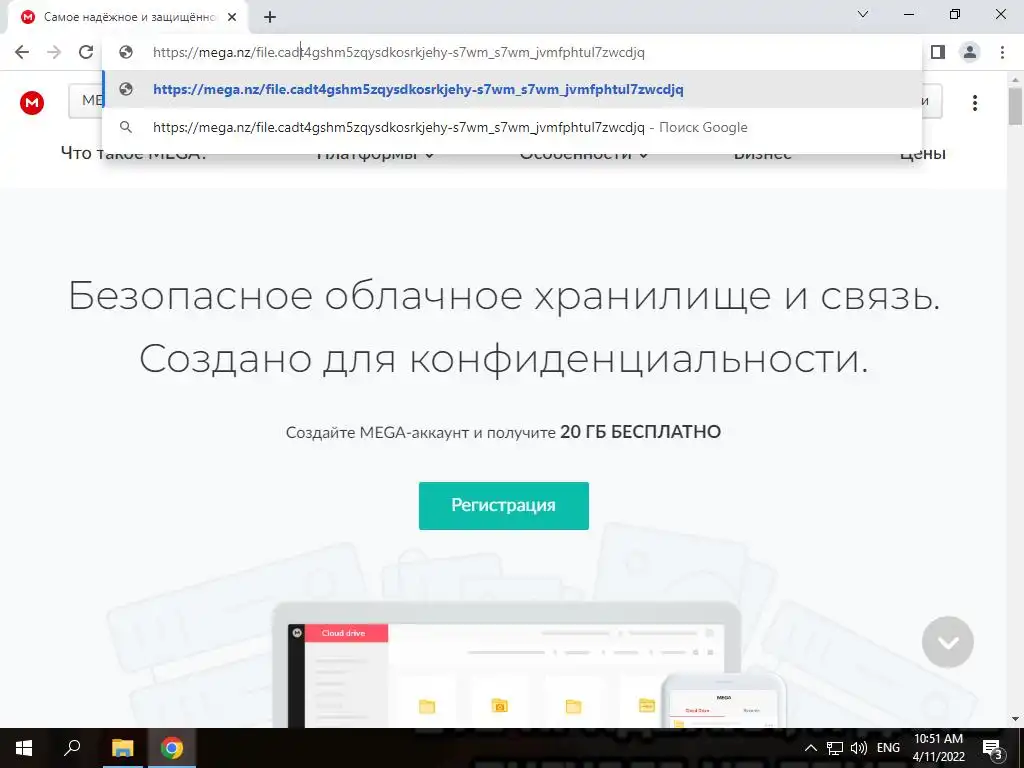Expand the Особенности dropdown chevron

click(643, 155)
